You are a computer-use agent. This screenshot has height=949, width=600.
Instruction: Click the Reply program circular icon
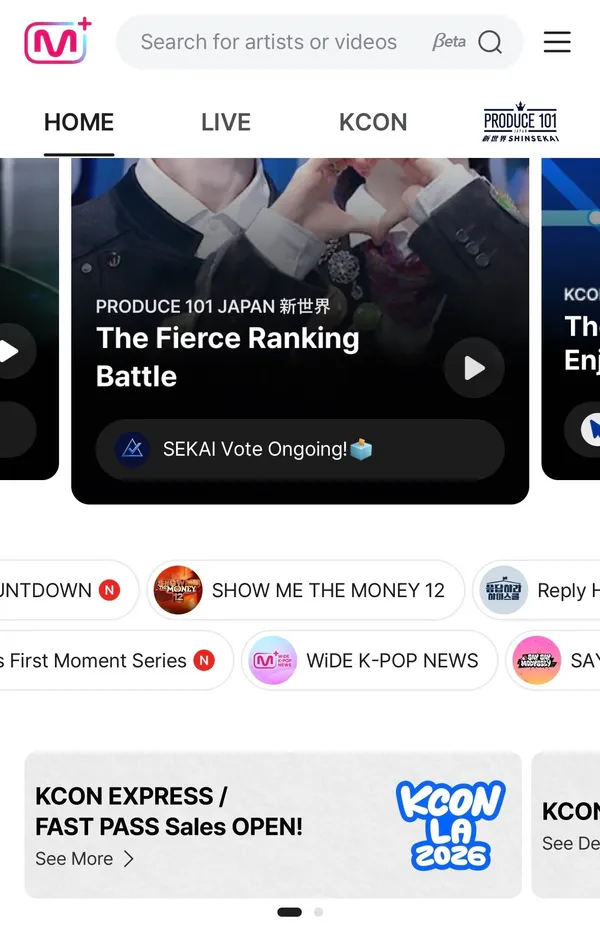(503, 590)
